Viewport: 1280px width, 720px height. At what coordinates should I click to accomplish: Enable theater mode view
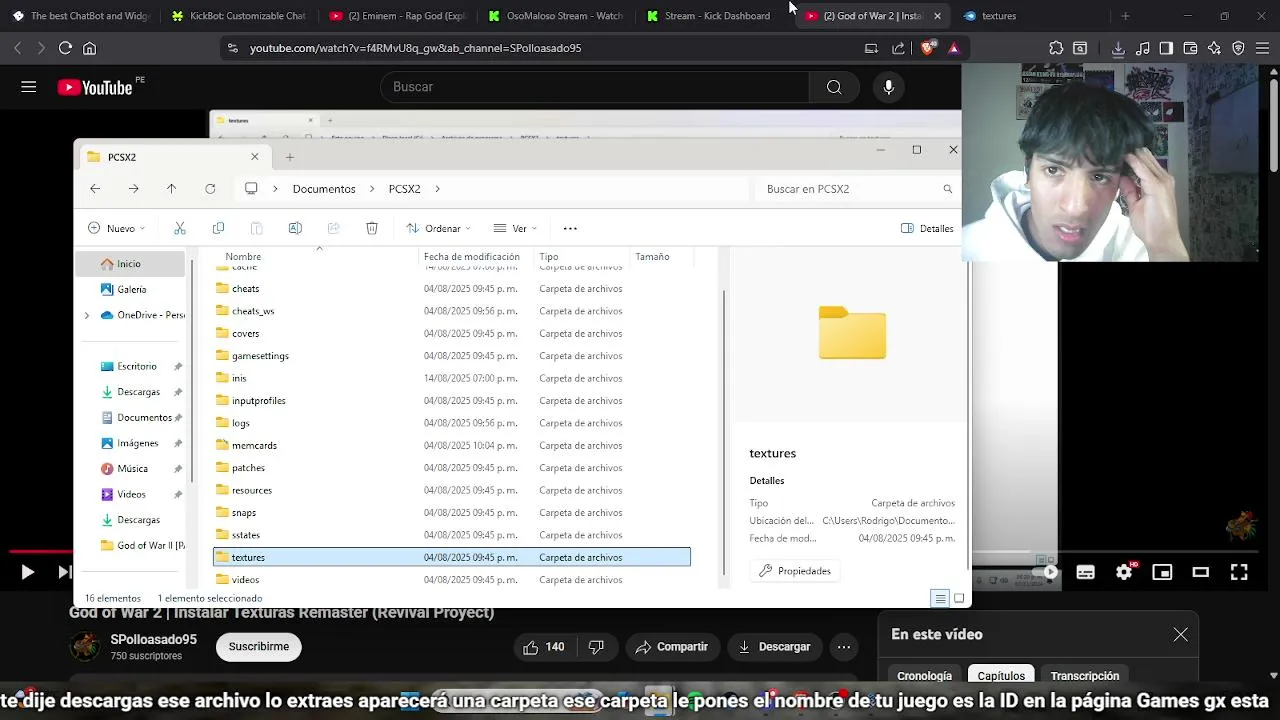click(x=1201, y=572)
